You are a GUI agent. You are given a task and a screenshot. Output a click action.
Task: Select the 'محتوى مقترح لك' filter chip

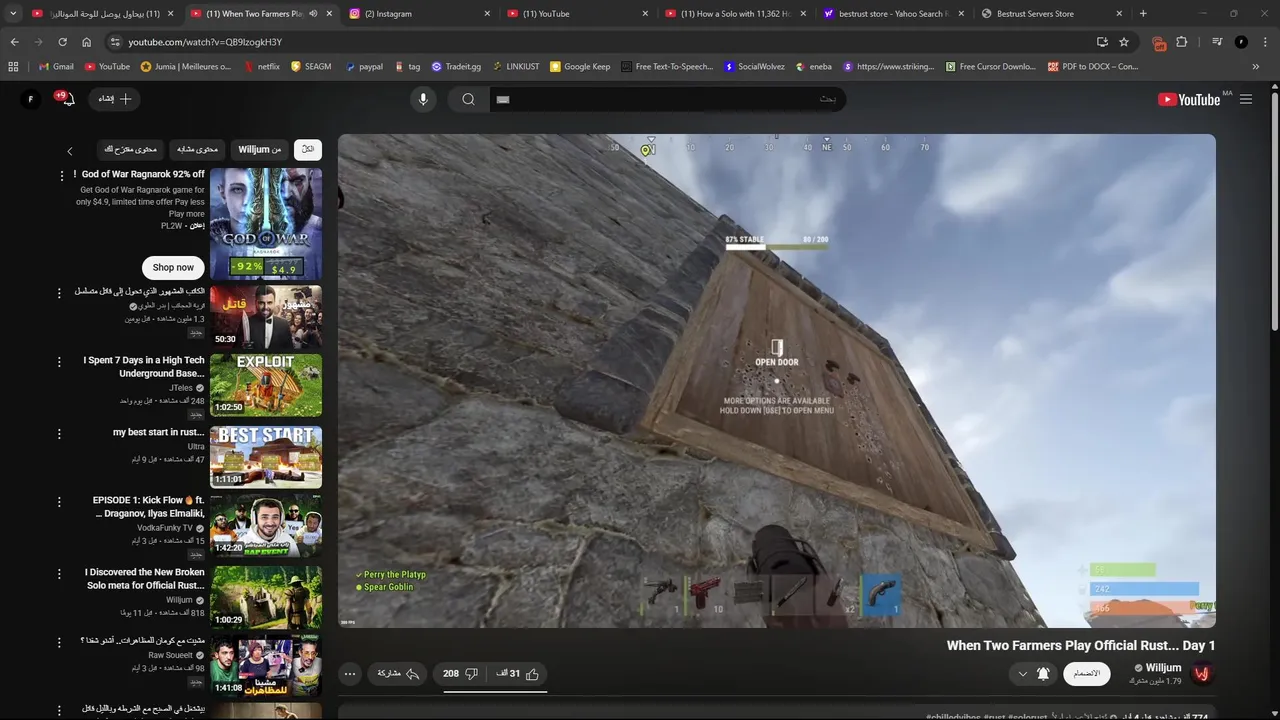coord(131,149)
